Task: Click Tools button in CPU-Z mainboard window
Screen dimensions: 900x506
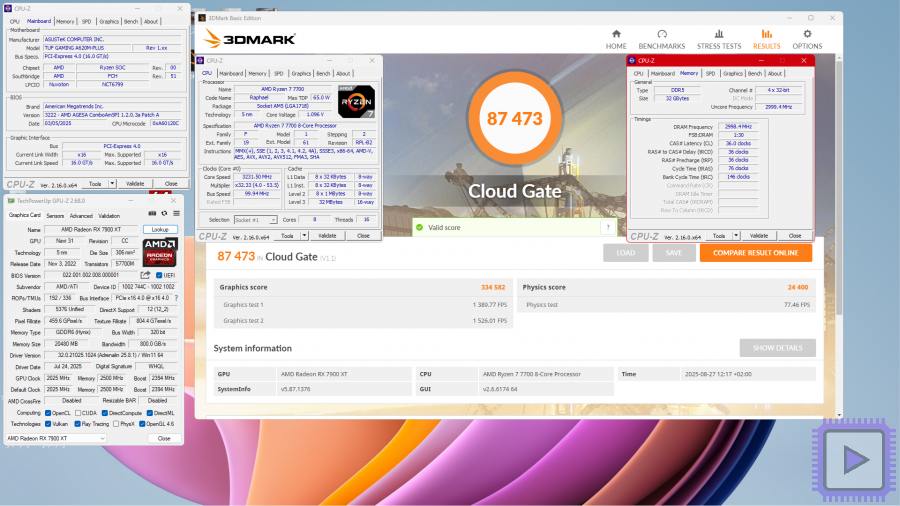Action: (95, 184)
